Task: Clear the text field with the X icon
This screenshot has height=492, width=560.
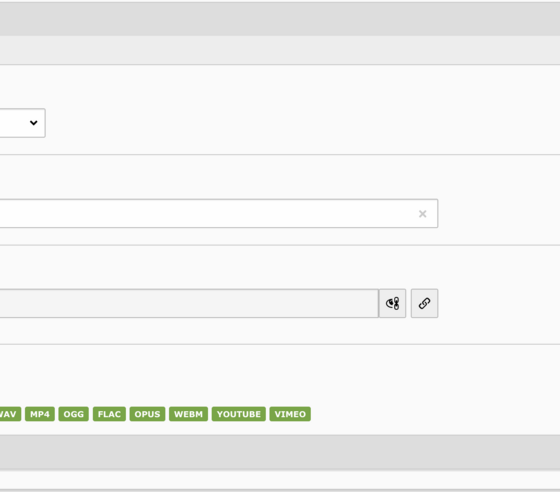Action: [x=422, y=214]
